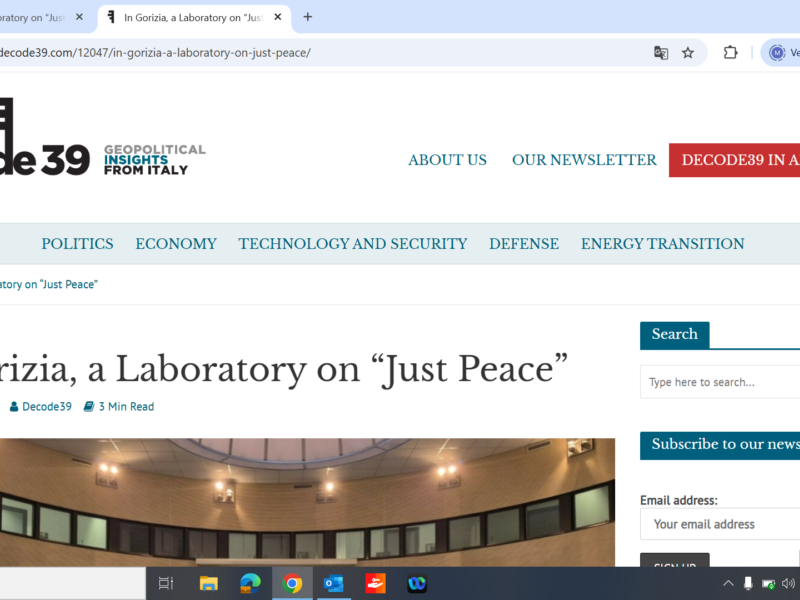Open the About Us link

coord(447,160)
